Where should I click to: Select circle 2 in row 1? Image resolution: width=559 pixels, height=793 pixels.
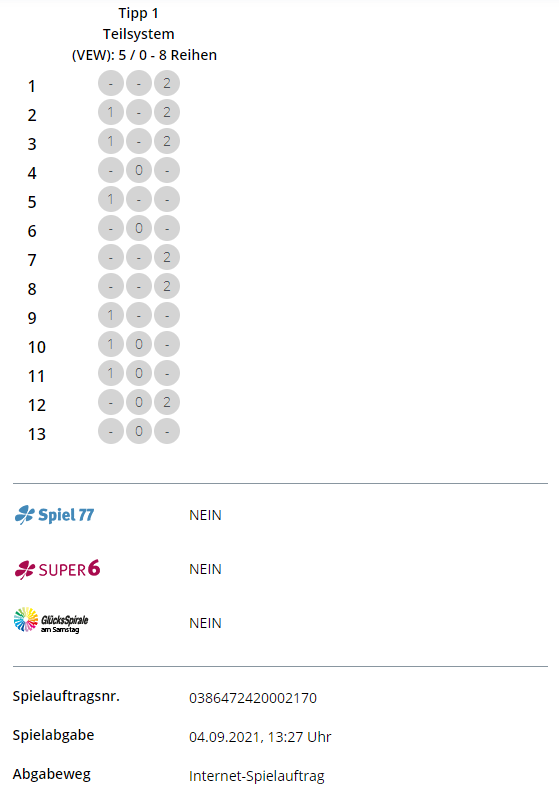pyautogui.click(x=167, y=83)
